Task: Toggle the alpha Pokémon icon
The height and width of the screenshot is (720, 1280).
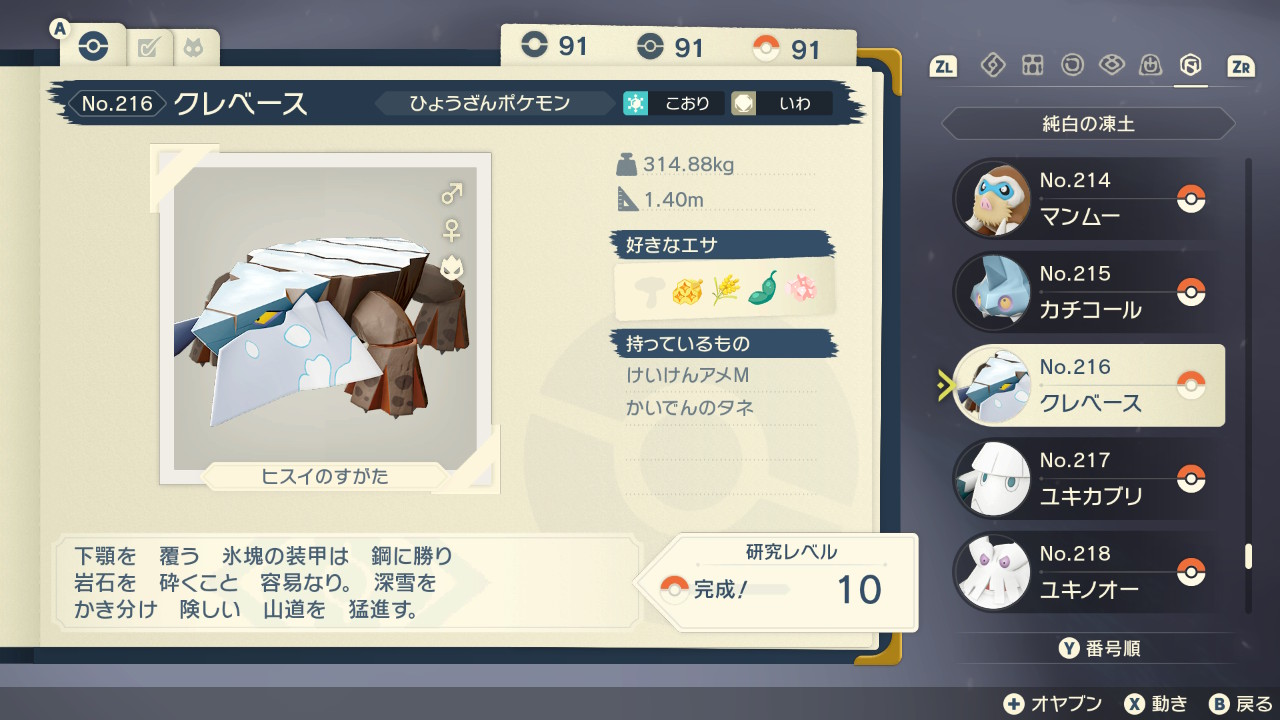Action: pyautogui.click(x=452, y=268)
